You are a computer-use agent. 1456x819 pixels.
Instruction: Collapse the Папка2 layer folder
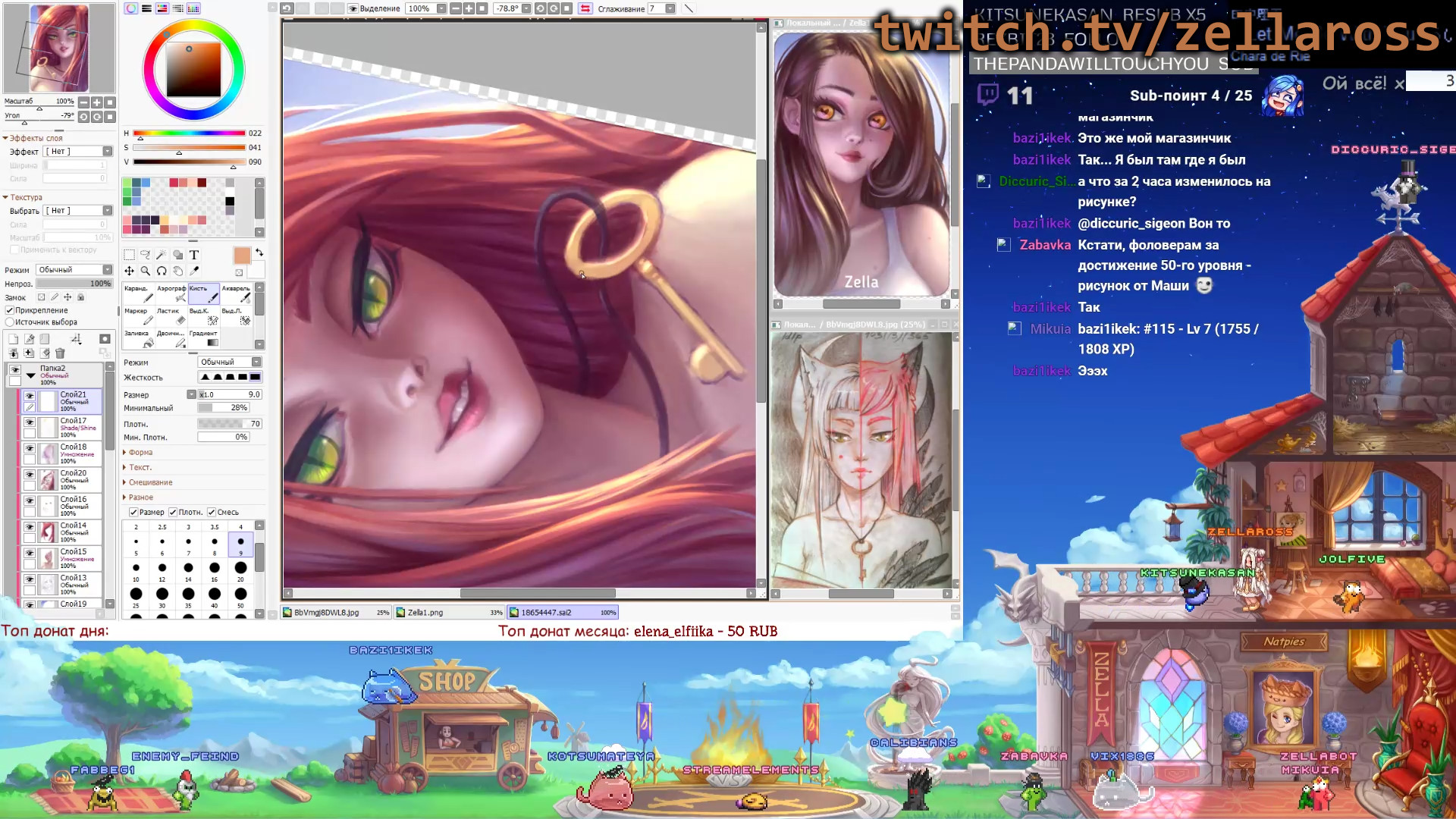(30, 376)
